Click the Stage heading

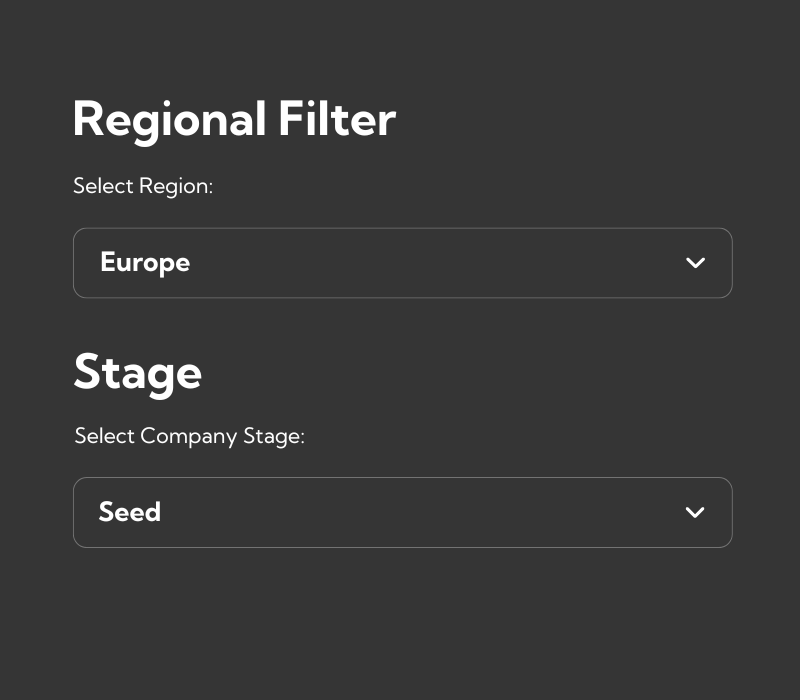coord(137,372)
